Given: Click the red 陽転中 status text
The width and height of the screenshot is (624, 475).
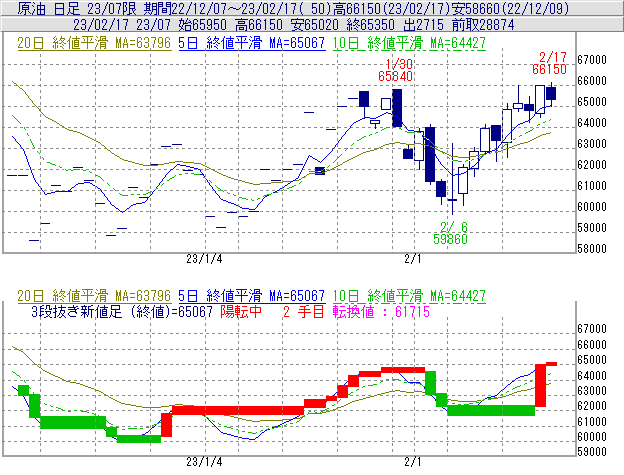Looking at the screenshot, I should [x=241, y=311].
